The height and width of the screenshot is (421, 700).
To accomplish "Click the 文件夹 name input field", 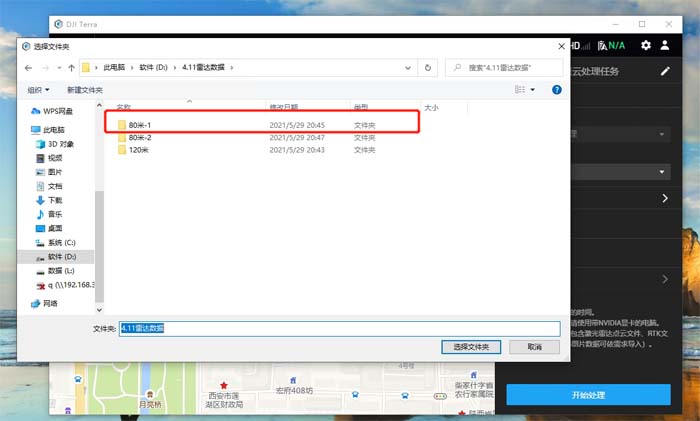I will (338, 328).
